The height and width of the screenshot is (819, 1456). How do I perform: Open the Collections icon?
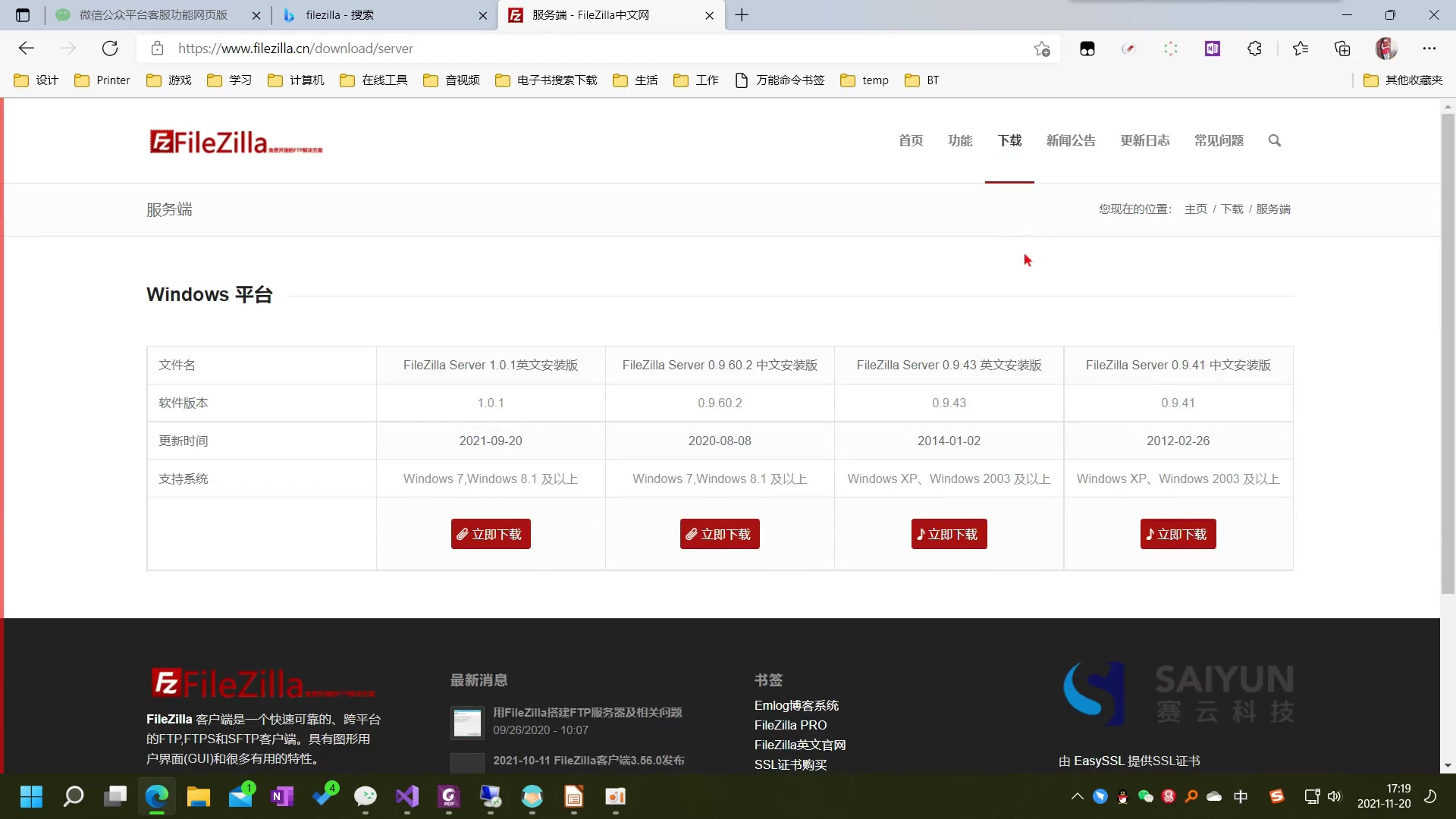[x=1342, y=49]
